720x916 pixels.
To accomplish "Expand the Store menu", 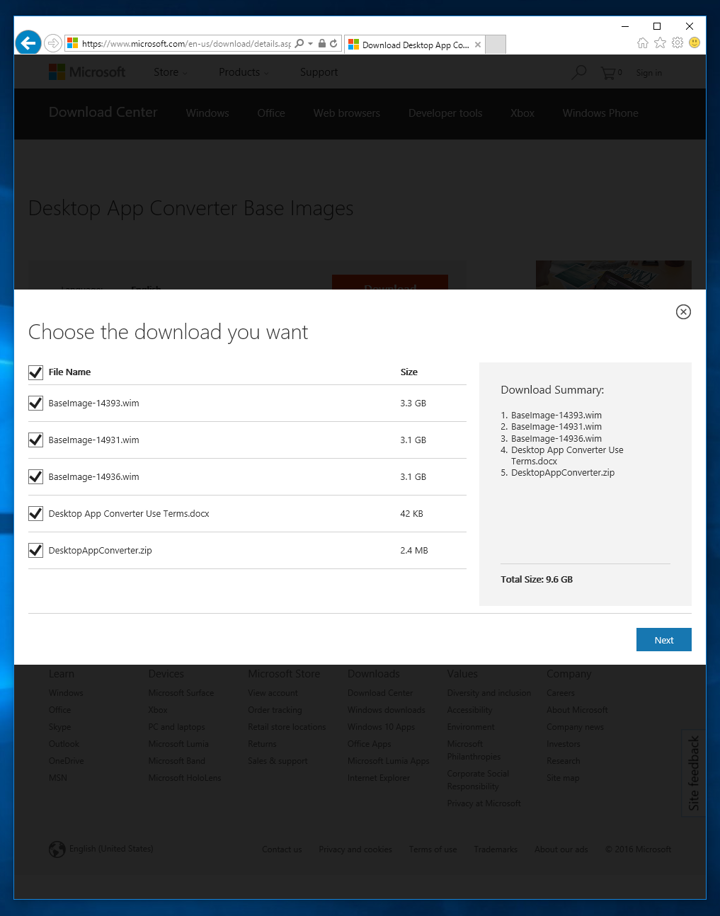I will tap(171, 72).
